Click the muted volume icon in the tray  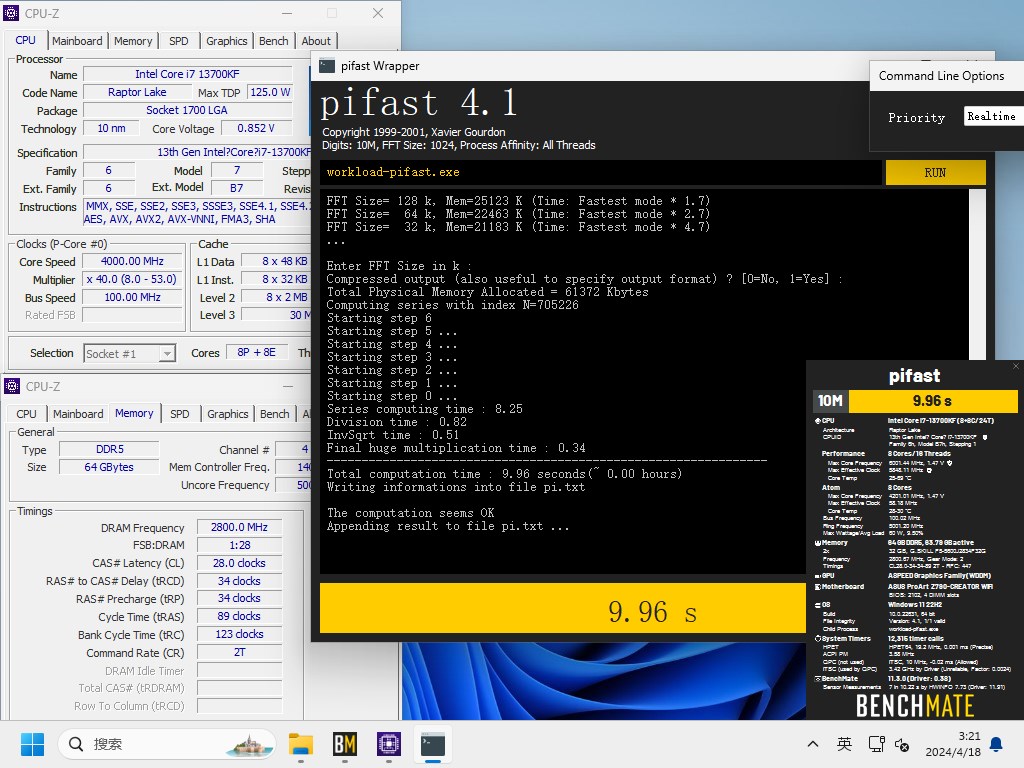902,744
